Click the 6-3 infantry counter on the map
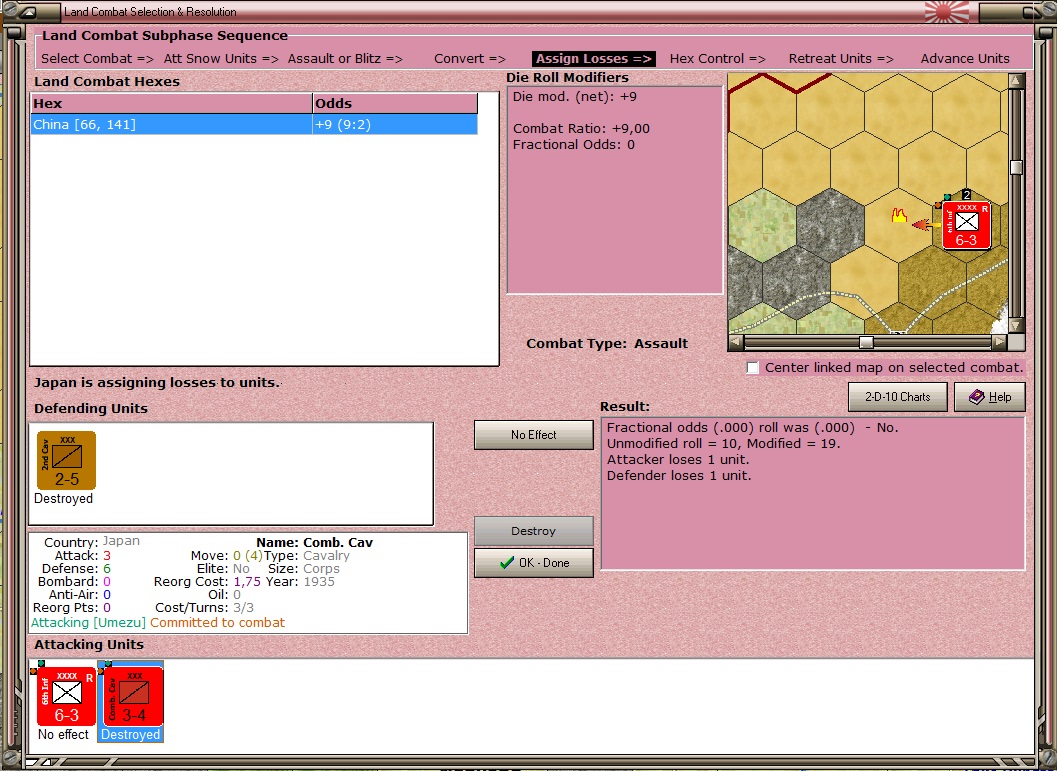Viewport: 1057px width, 771px height. click(966, 226)
